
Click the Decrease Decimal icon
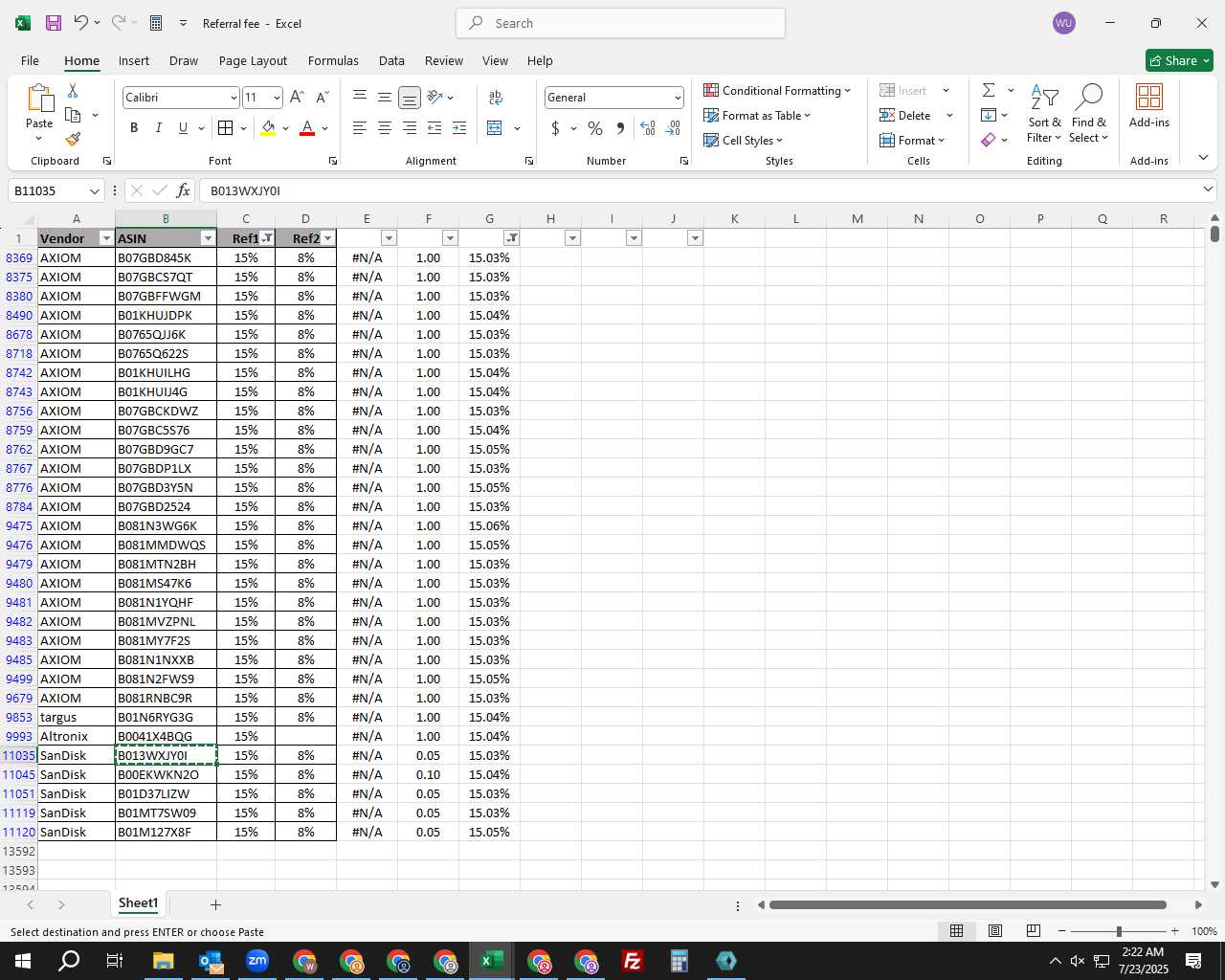pyautogui.click(x=673, y=128)
